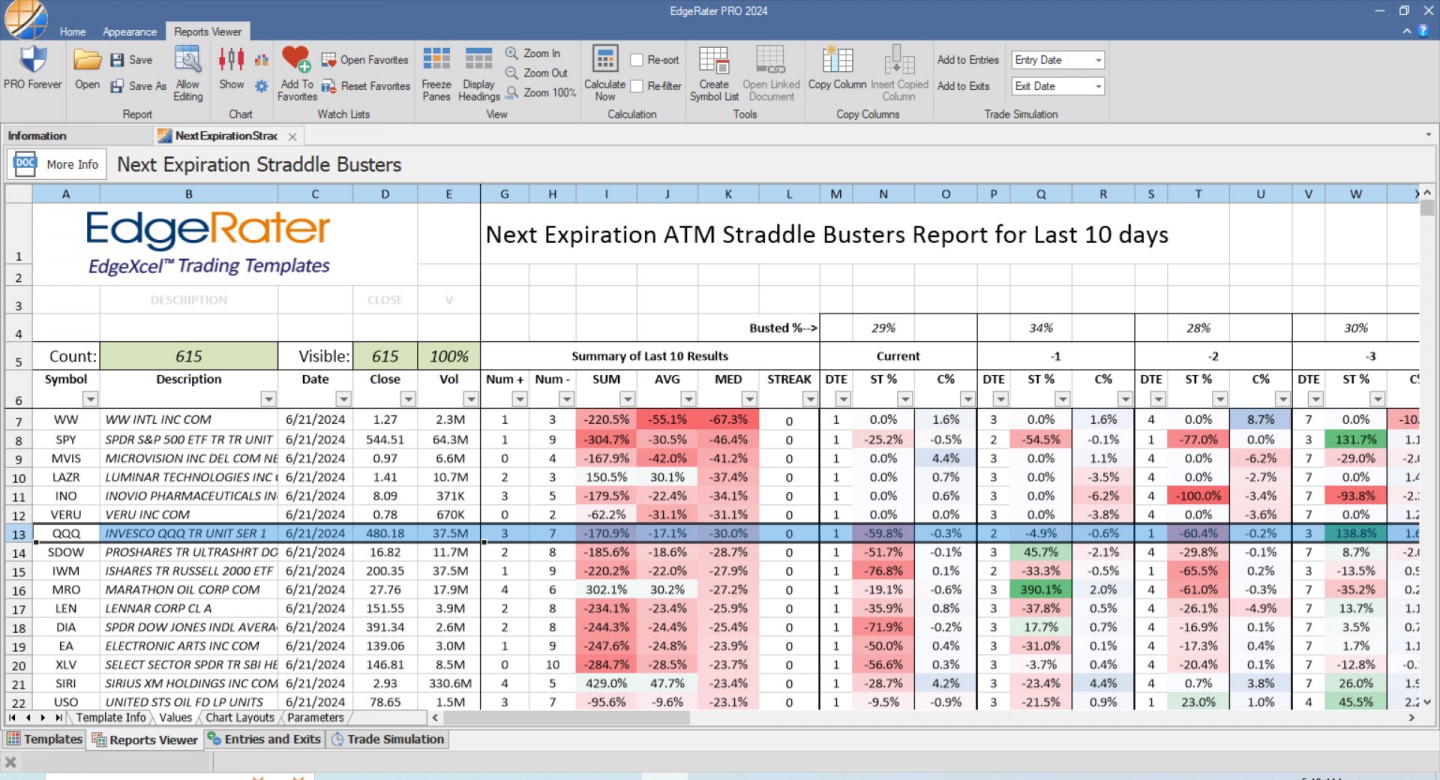This screenshot has height=780, width=1440.
Task: Click the PRO Forever shield icon
Action: (x=32, y=60)
